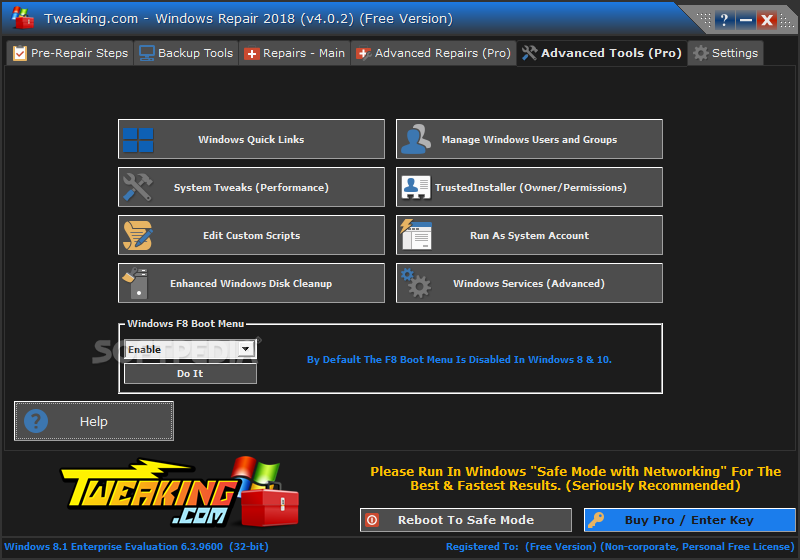Select the Advanced Tools (Pro) tab
This screenshot has width=800, height=560.
click(602, 53)
